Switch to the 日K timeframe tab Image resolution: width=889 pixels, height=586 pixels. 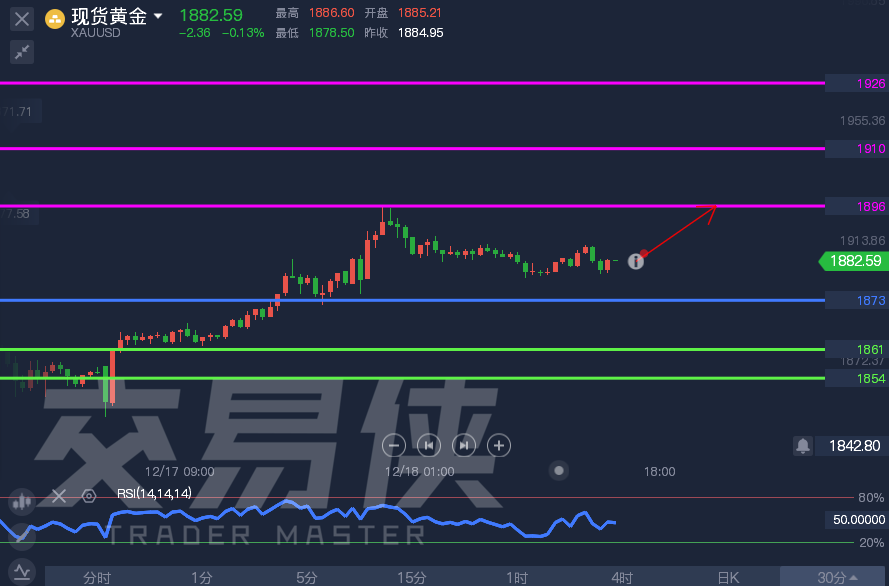click(728, 577)
